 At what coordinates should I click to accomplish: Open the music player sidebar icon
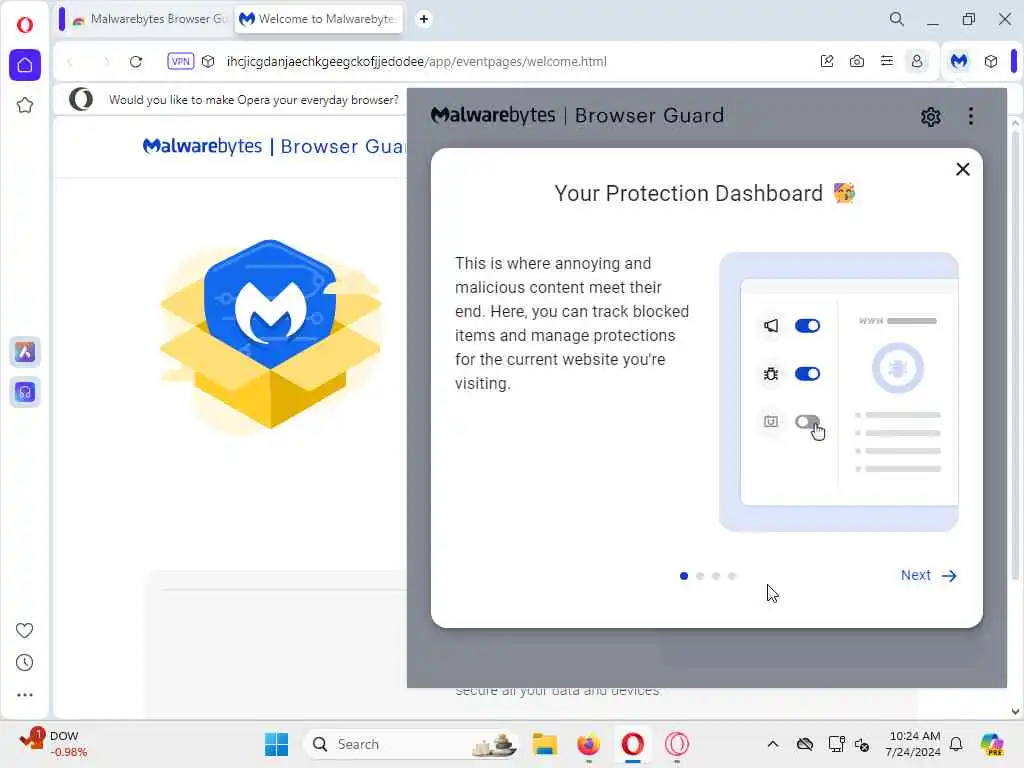(x=25, y=392)
